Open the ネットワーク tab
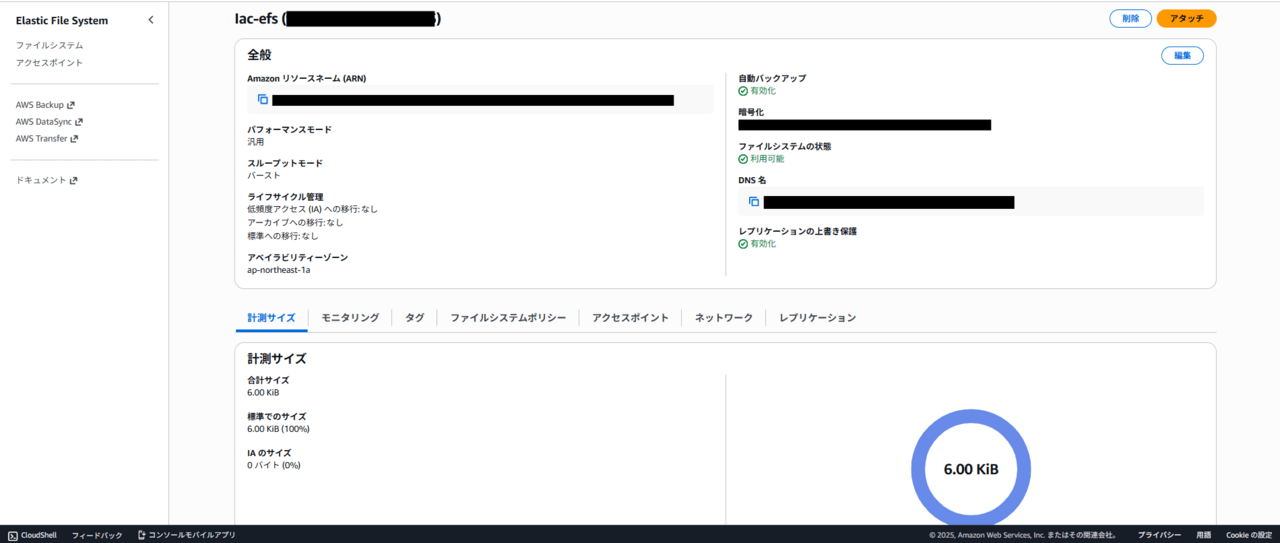The image size is (1280, 543). coord(724,318)
